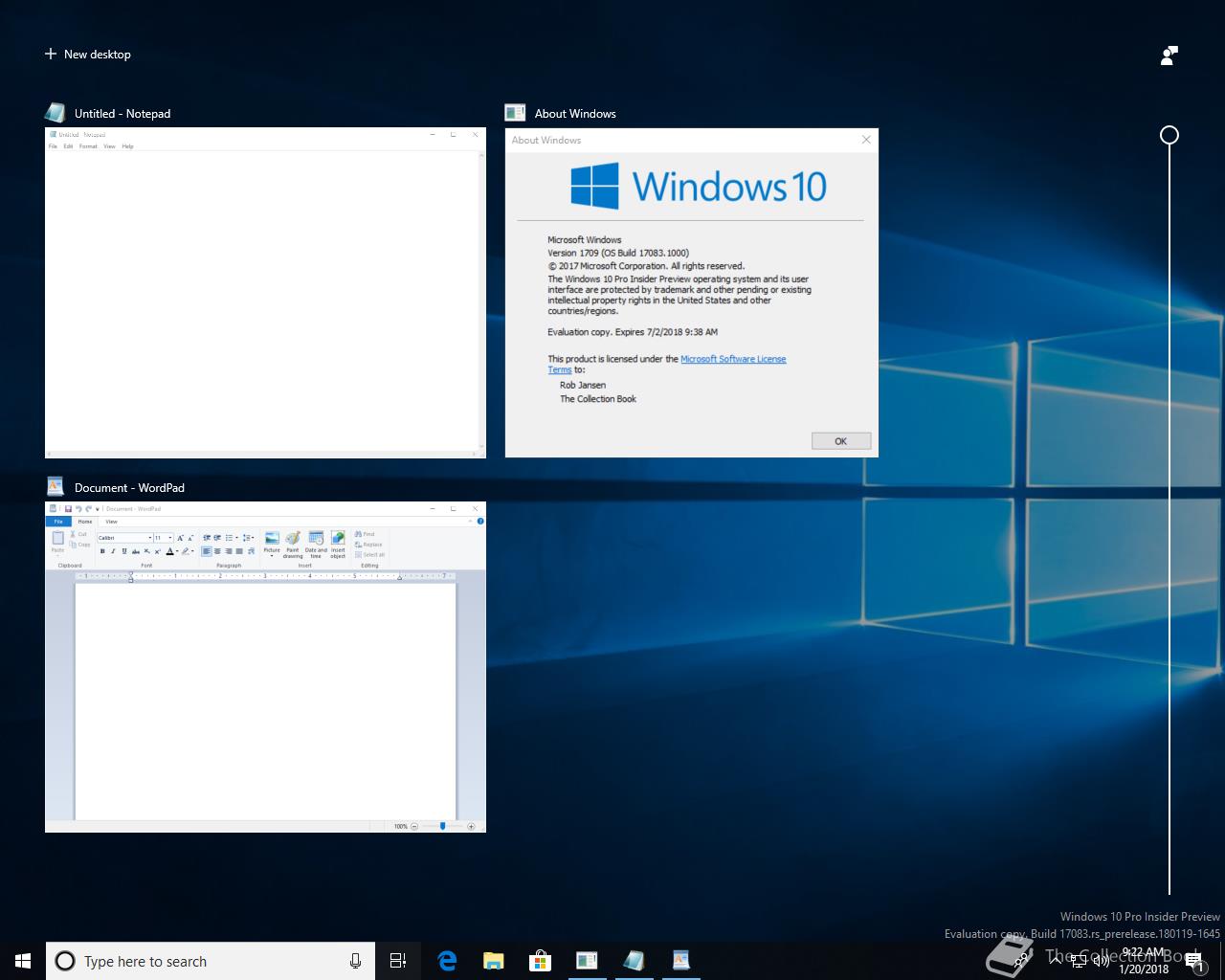
Task: Click the redo icon in WordPad title bar
Action: coord(88,509)
